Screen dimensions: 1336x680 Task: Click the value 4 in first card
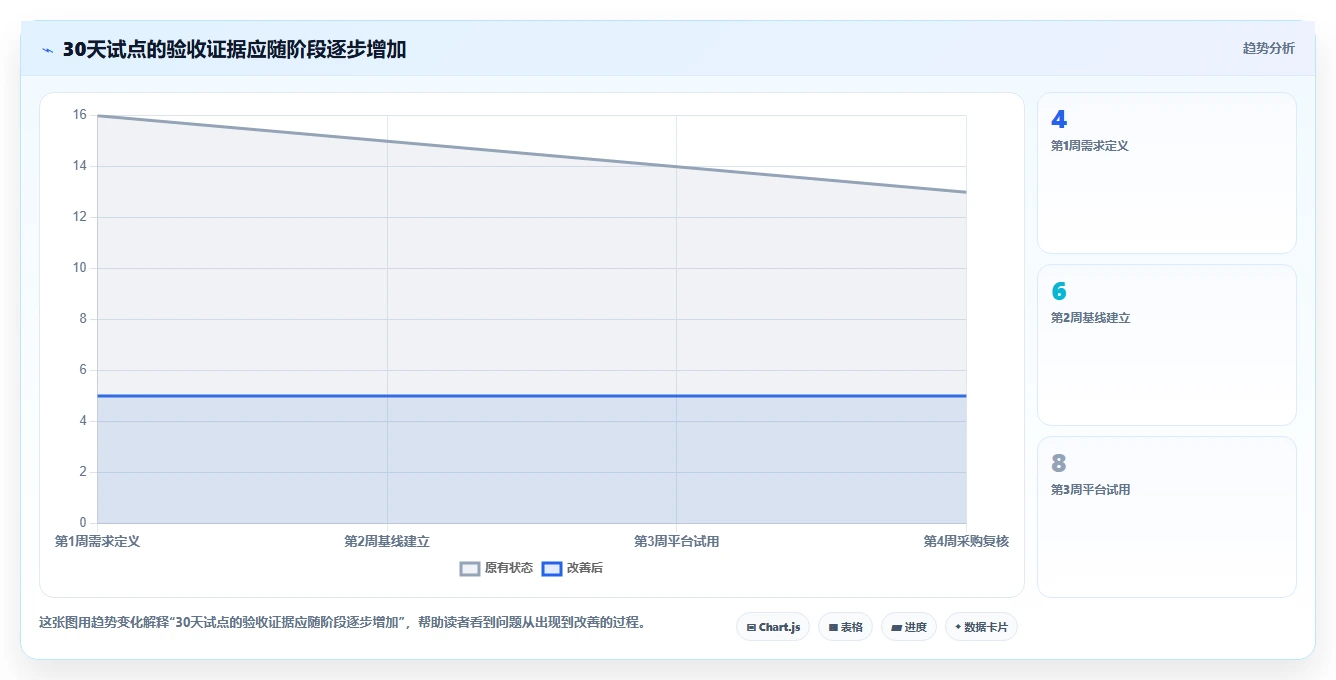point(1059,120)
